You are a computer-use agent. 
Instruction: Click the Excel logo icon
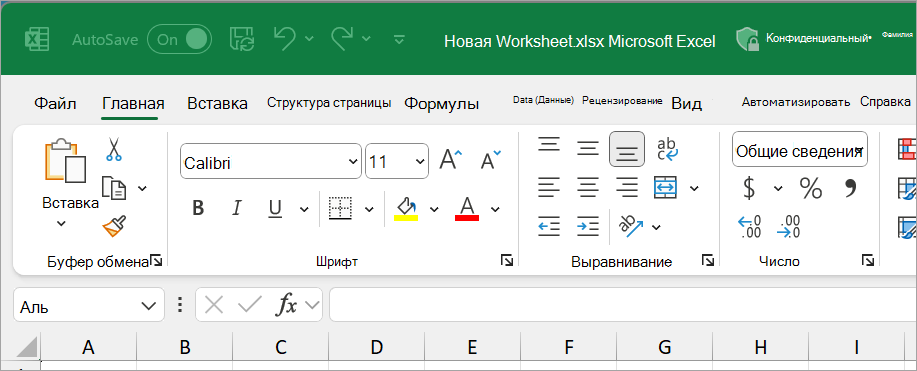36,40
